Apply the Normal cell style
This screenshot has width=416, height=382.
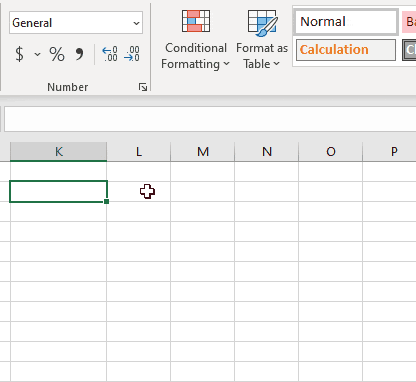pyautogui.click(x=346, y=22)
